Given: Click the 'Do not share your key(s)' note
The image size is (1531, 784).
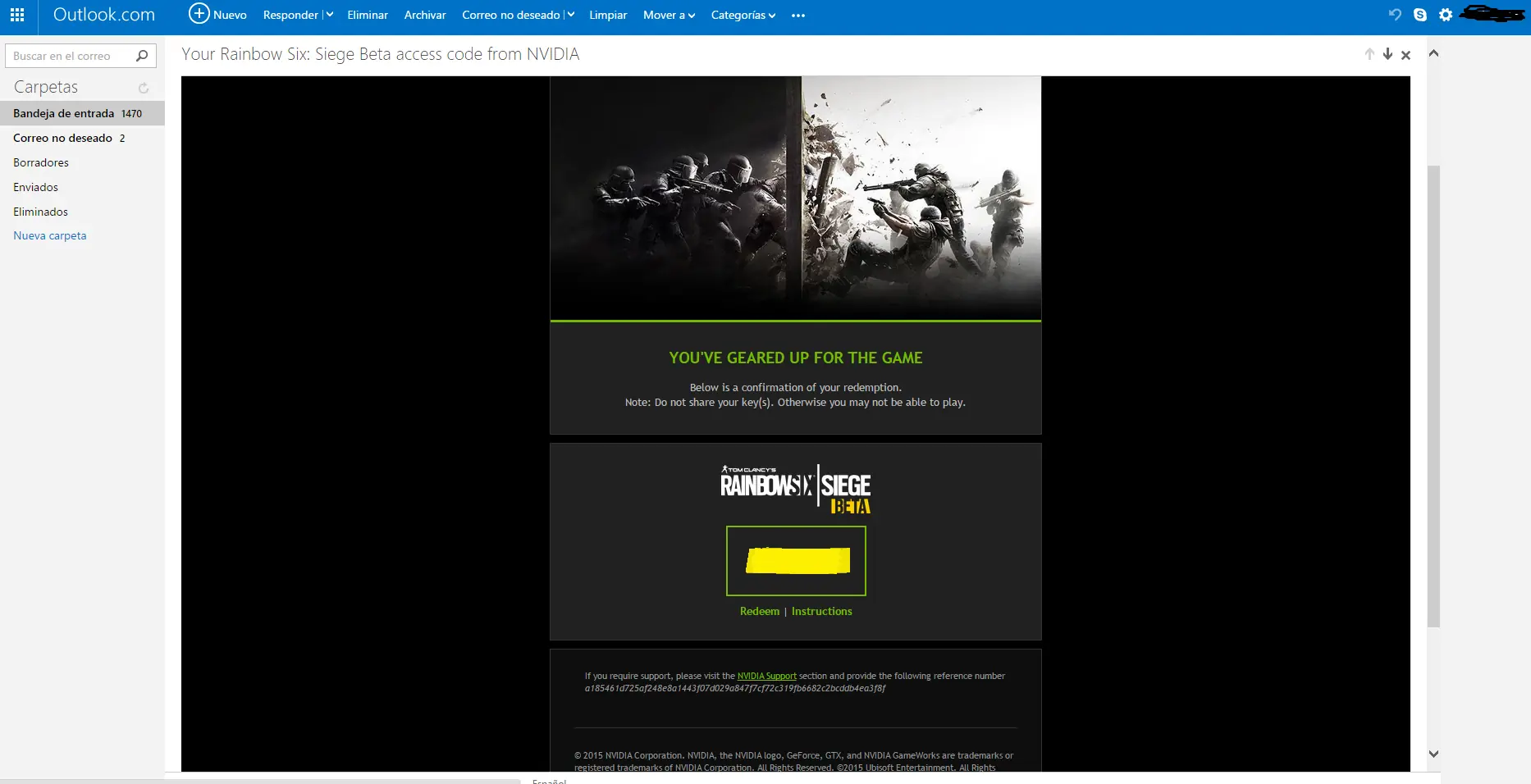Looking at the screenshot, I should click(795, 403).
